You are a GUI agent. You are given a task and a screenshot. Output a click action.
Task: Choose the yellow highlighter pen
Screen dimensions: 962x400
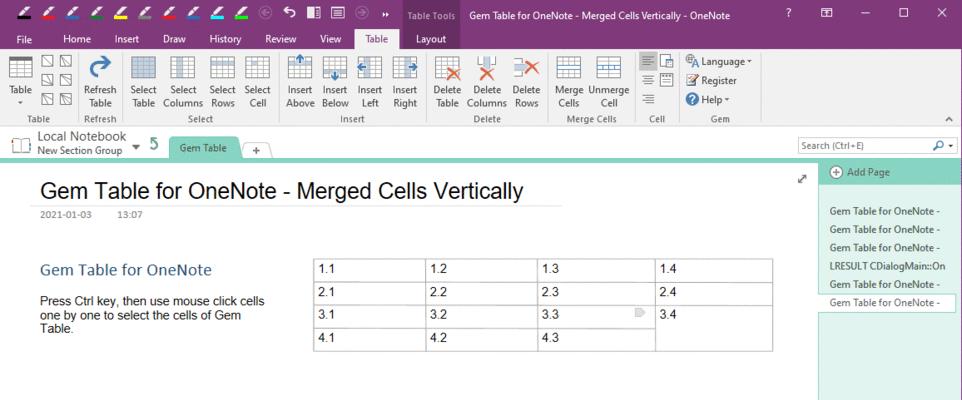point(121,13)
